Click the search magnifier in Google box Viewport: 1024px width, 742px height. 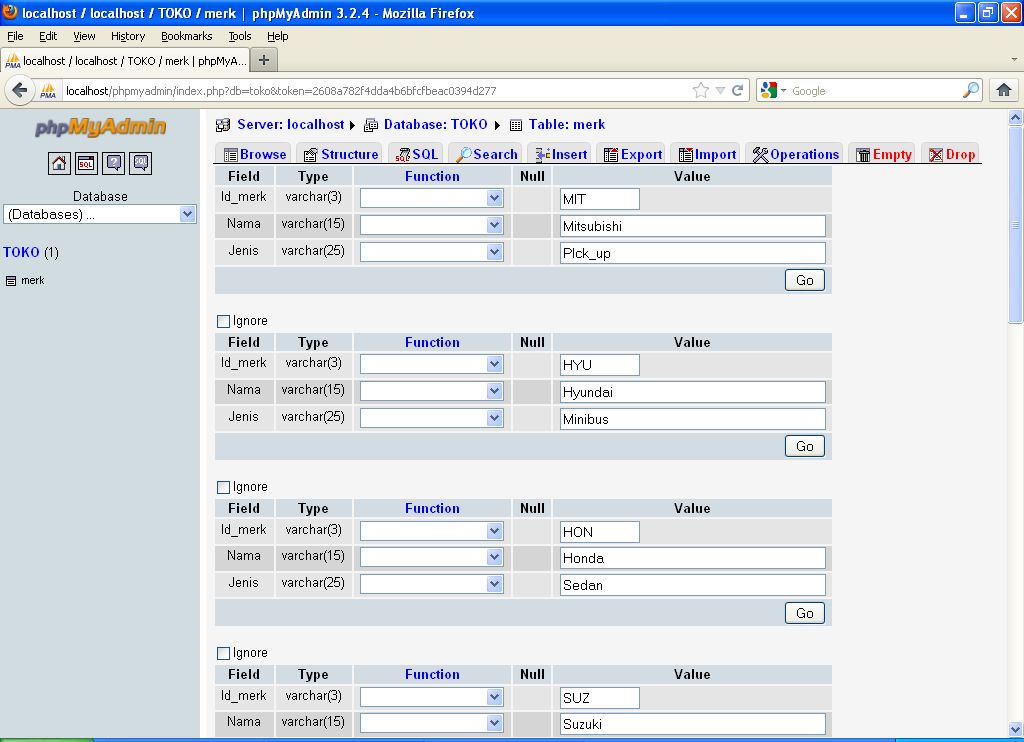click(970, 90)
